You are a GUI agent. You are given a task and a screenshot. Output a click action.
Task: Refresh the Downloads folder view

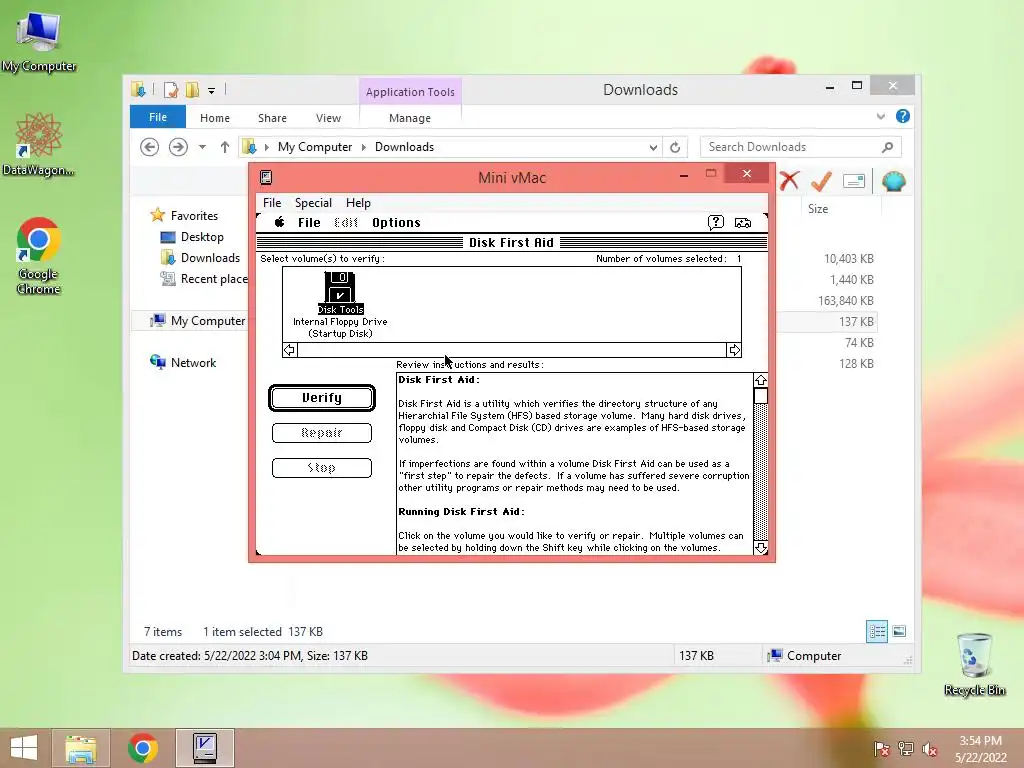[675, 147]
